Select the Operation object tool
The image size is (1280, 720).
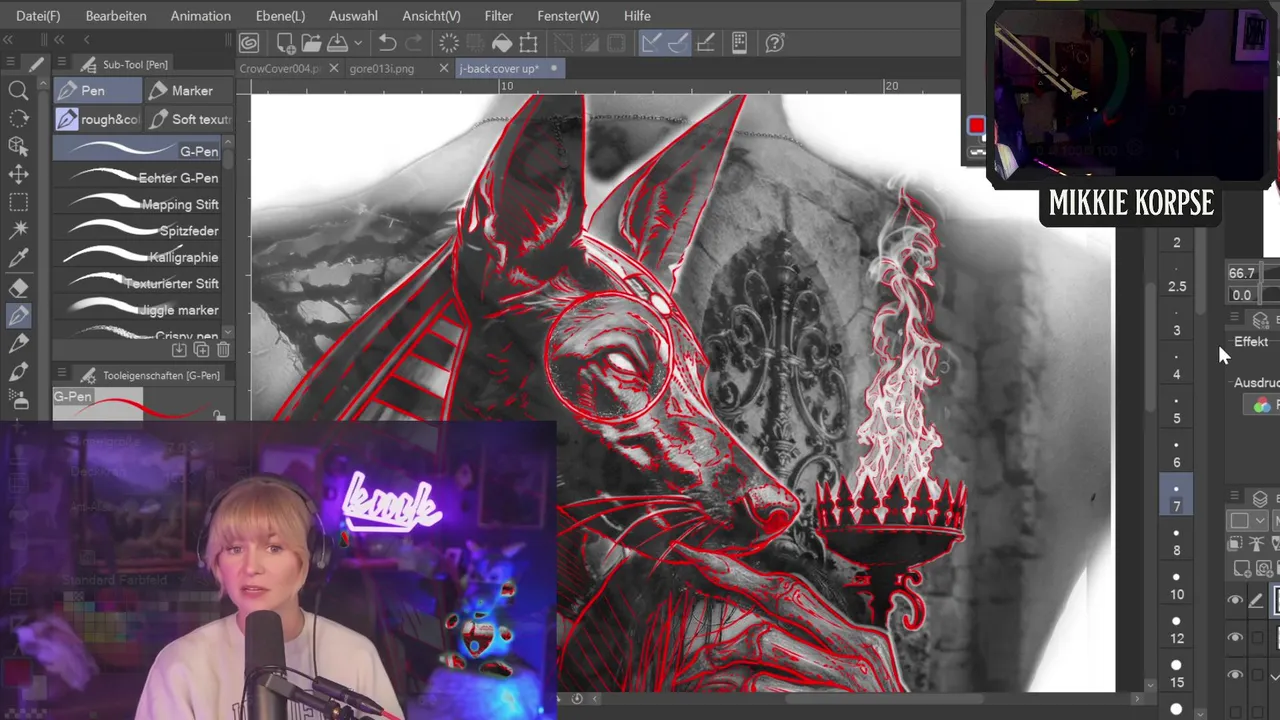[18, 147]
